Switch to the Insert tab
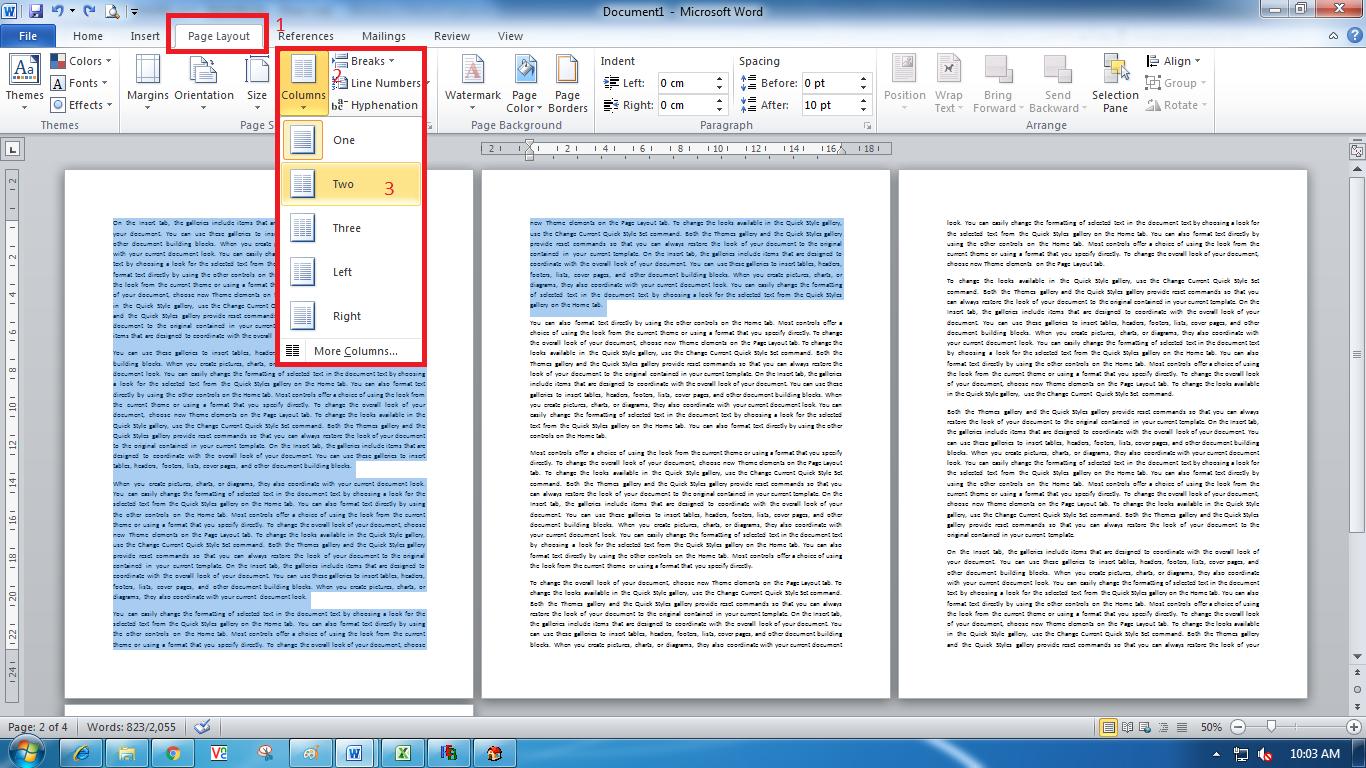The image size is (1366, 768). [145, 36]
